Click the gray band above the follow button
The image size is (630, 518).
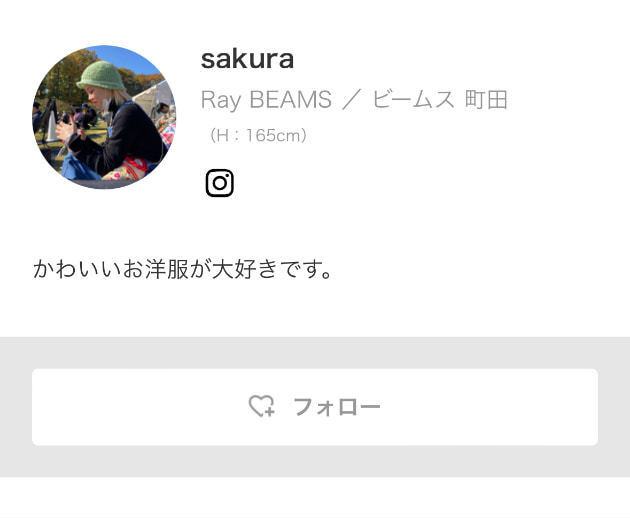(315, 352)
